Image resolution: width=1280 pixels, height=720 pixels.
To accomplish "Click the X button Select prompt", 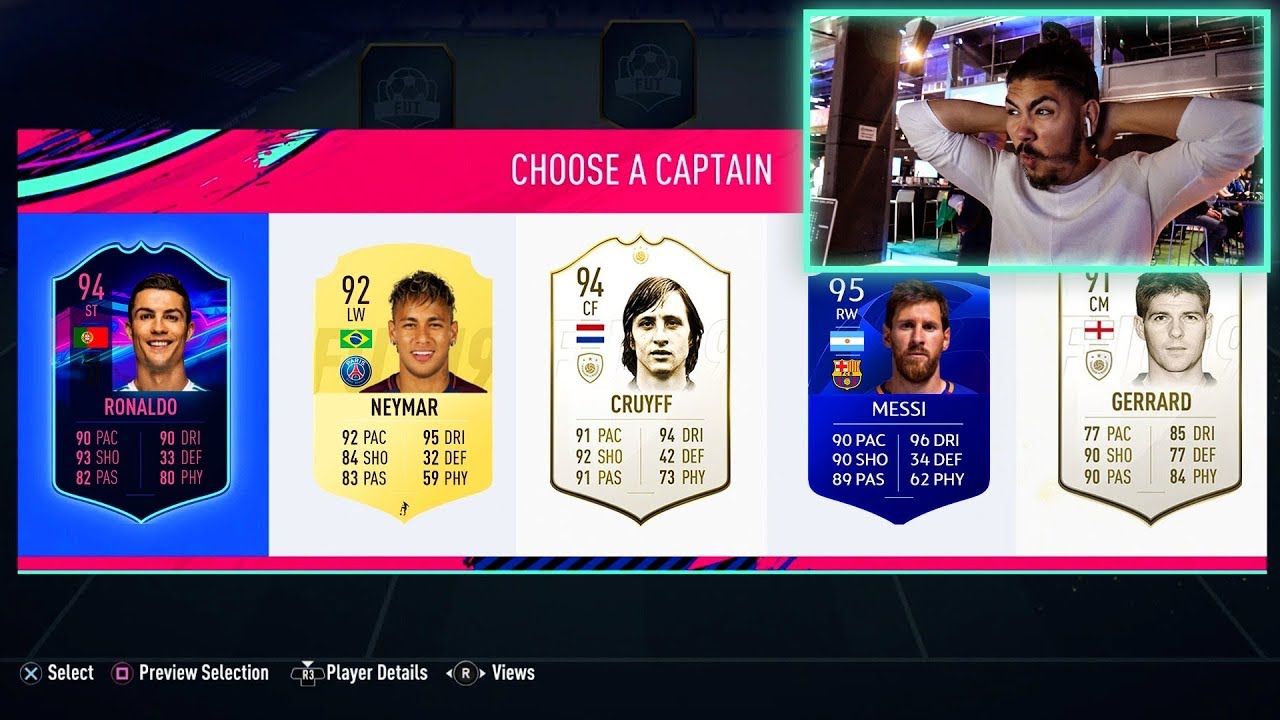I will point(31,673).
